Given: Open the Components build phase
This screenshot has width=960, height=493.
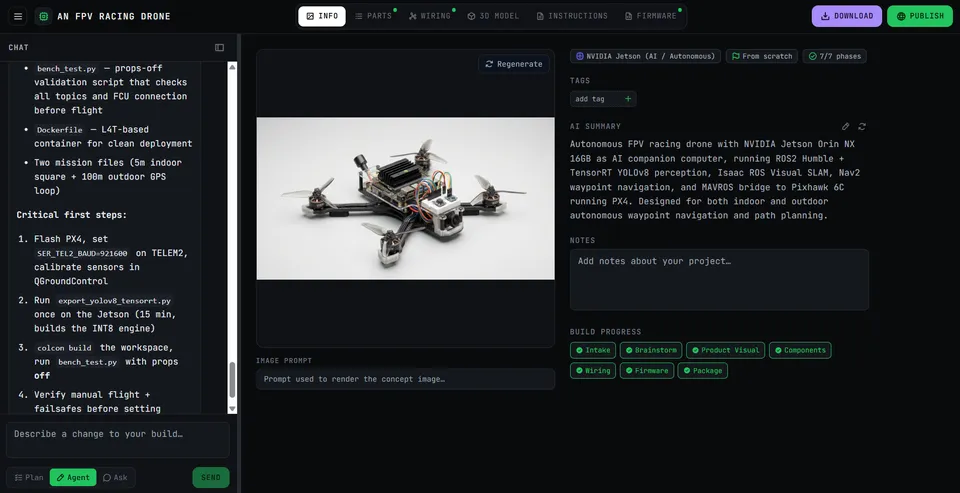Looking at the screenshot, I should coord(800,350).
